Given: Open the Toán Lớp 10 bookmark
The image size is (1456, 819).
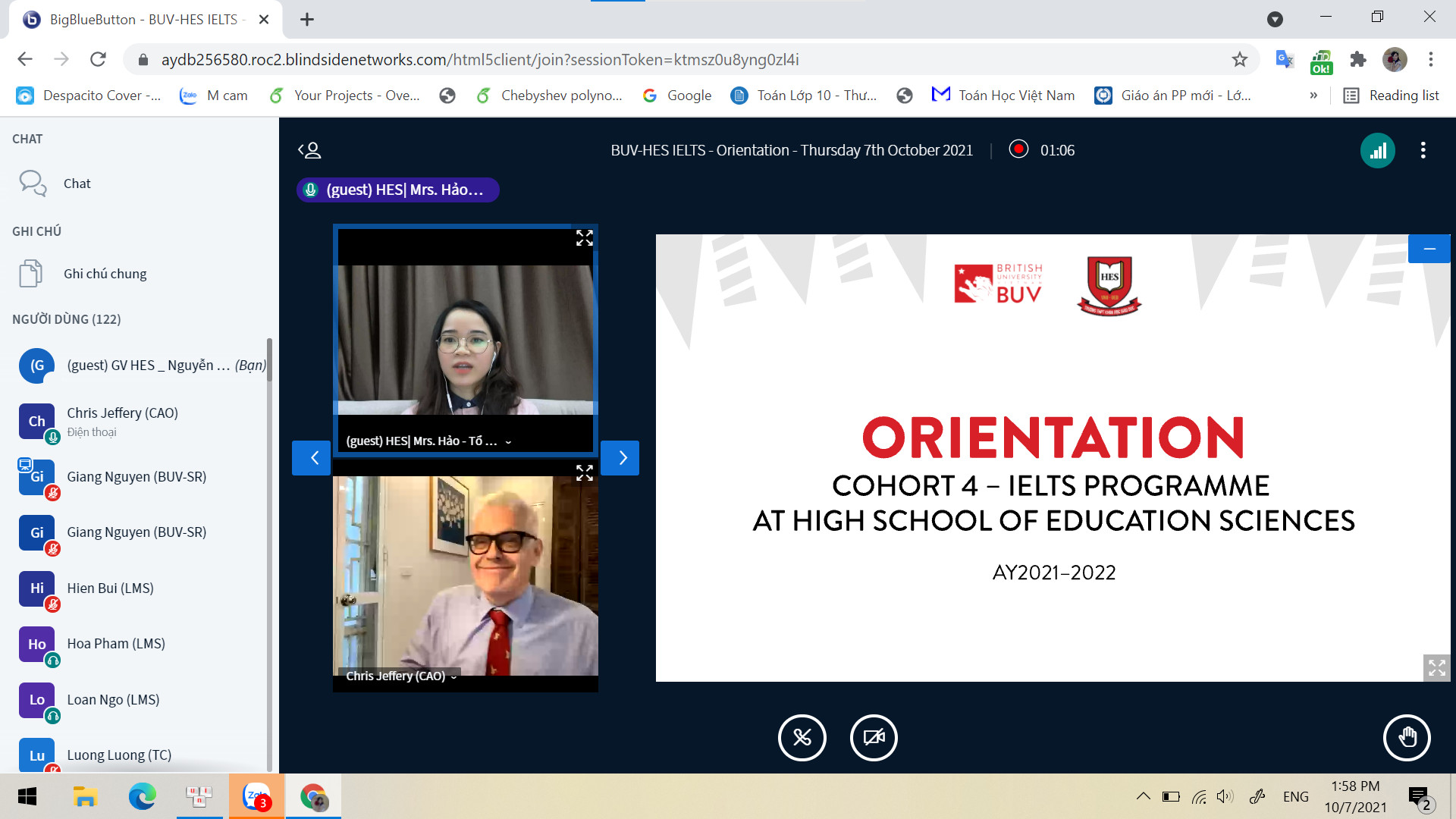Looking at the screenshot, I should (x=804, y=96).
